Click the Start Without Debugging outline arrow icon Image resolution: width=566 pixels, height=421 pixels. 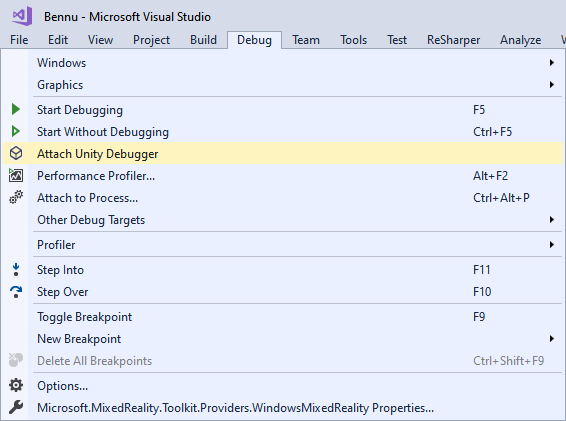click(x=16, y=131)
